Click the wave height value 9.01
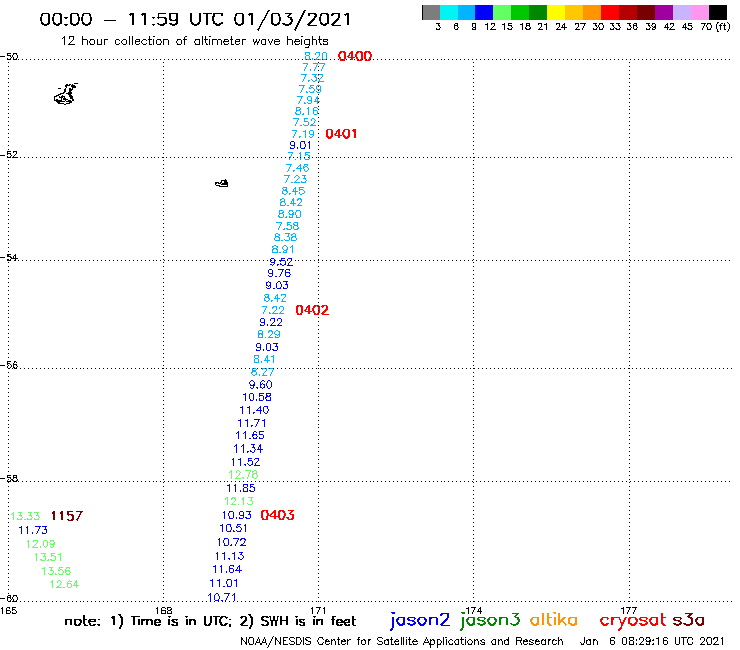 tap(301, 145)
